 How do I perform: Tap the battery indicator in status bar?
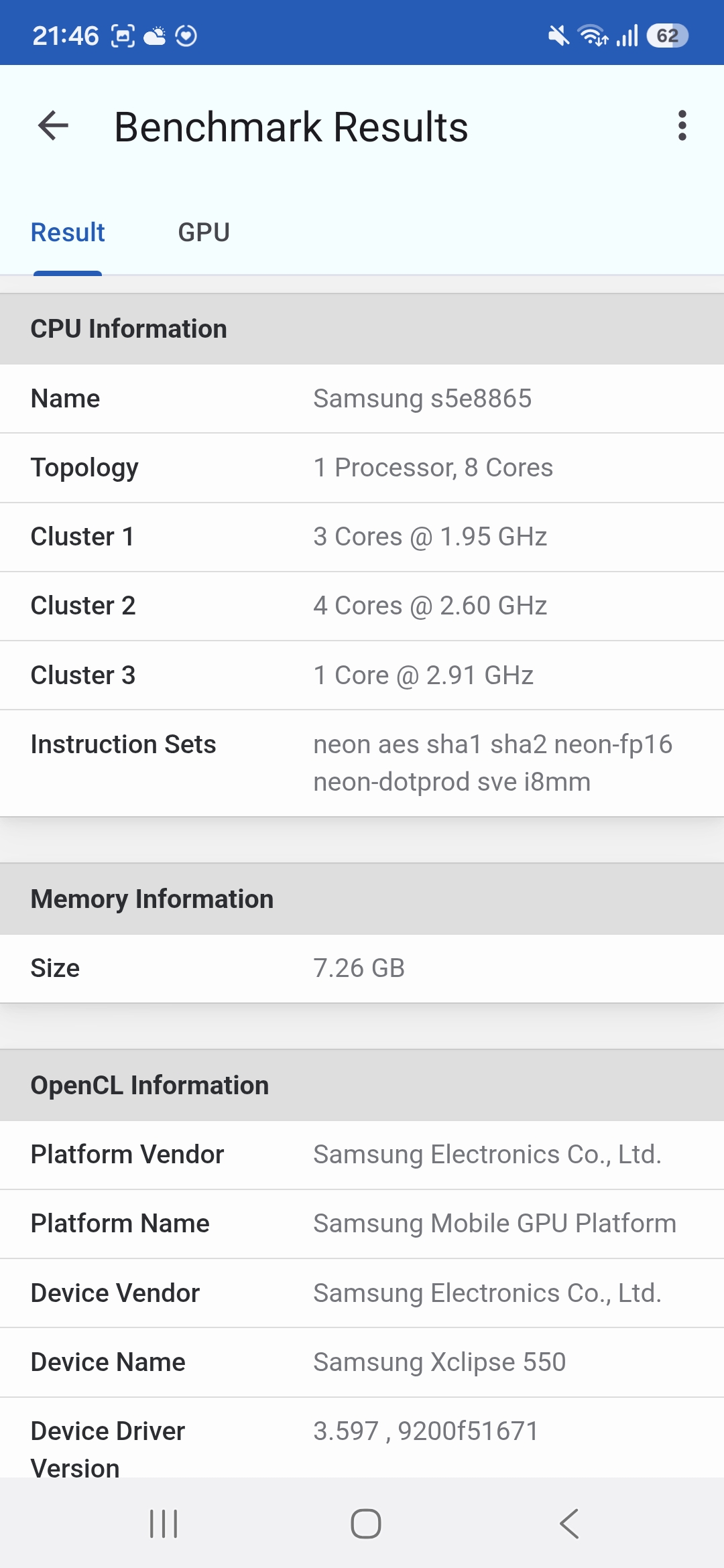[667, 36]
